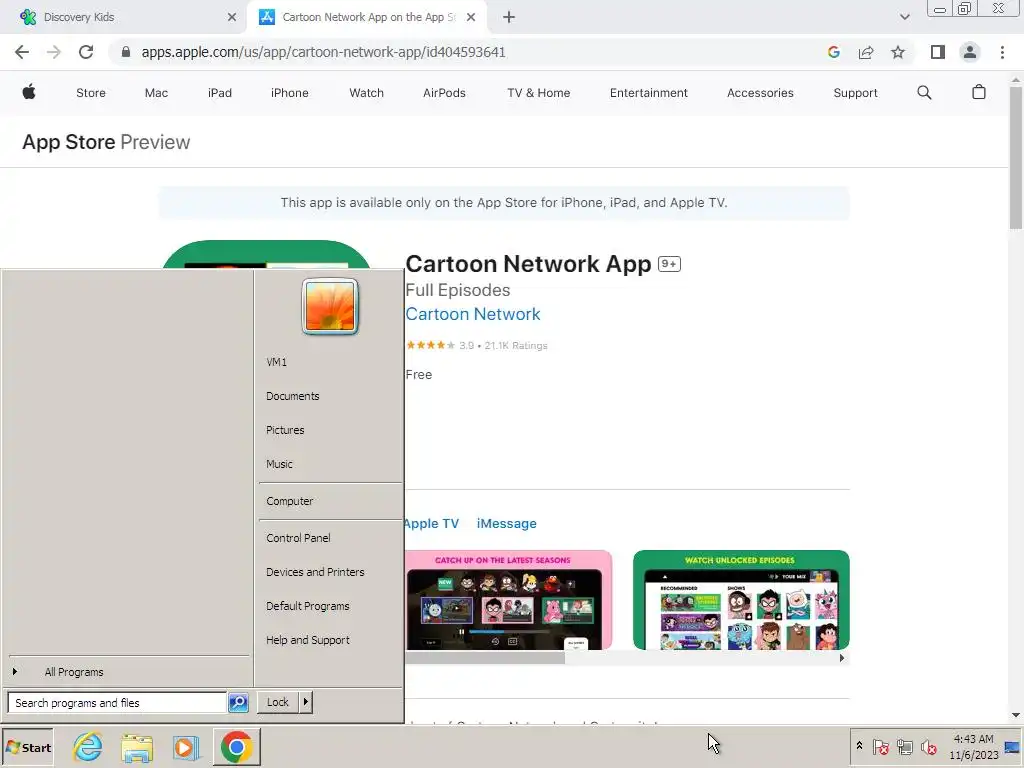This screenshot has width=1024, height=768.
Task: Open Support in the Apple nav
Action: (856, 93)
